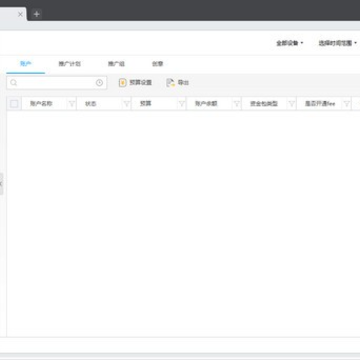Viewport: 360px width, 360px height.
Task: Switch to the 创意 tab
Action: pos(157,64)
